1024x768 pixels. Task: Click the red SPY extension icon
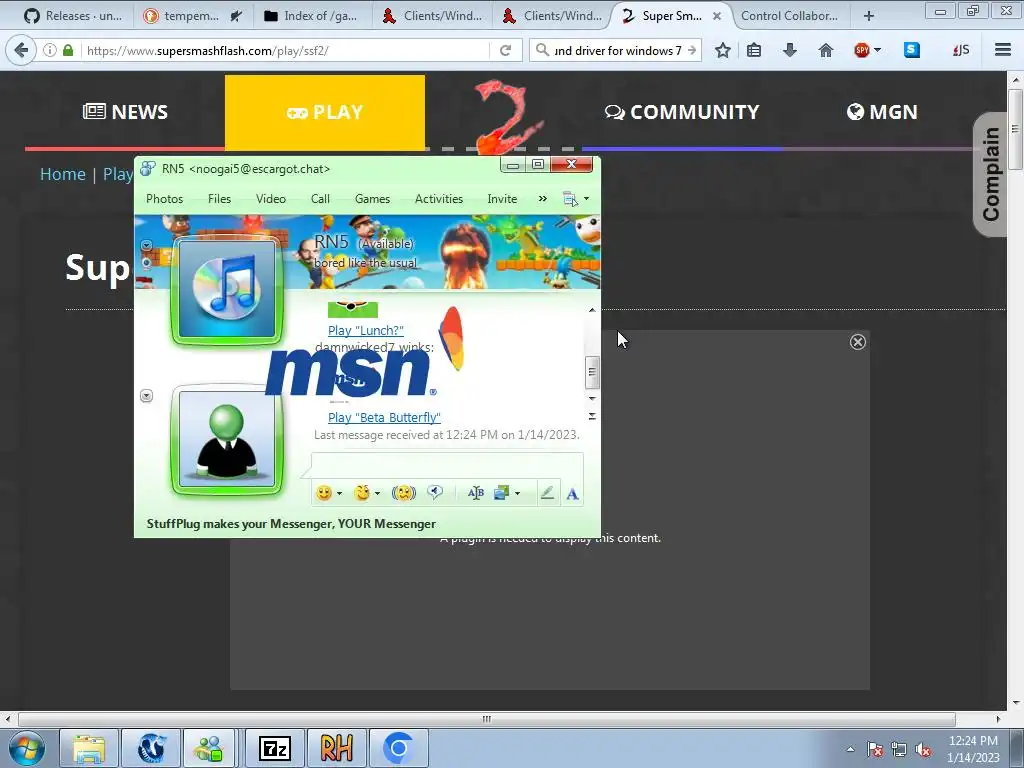click(x=862, y=50)
